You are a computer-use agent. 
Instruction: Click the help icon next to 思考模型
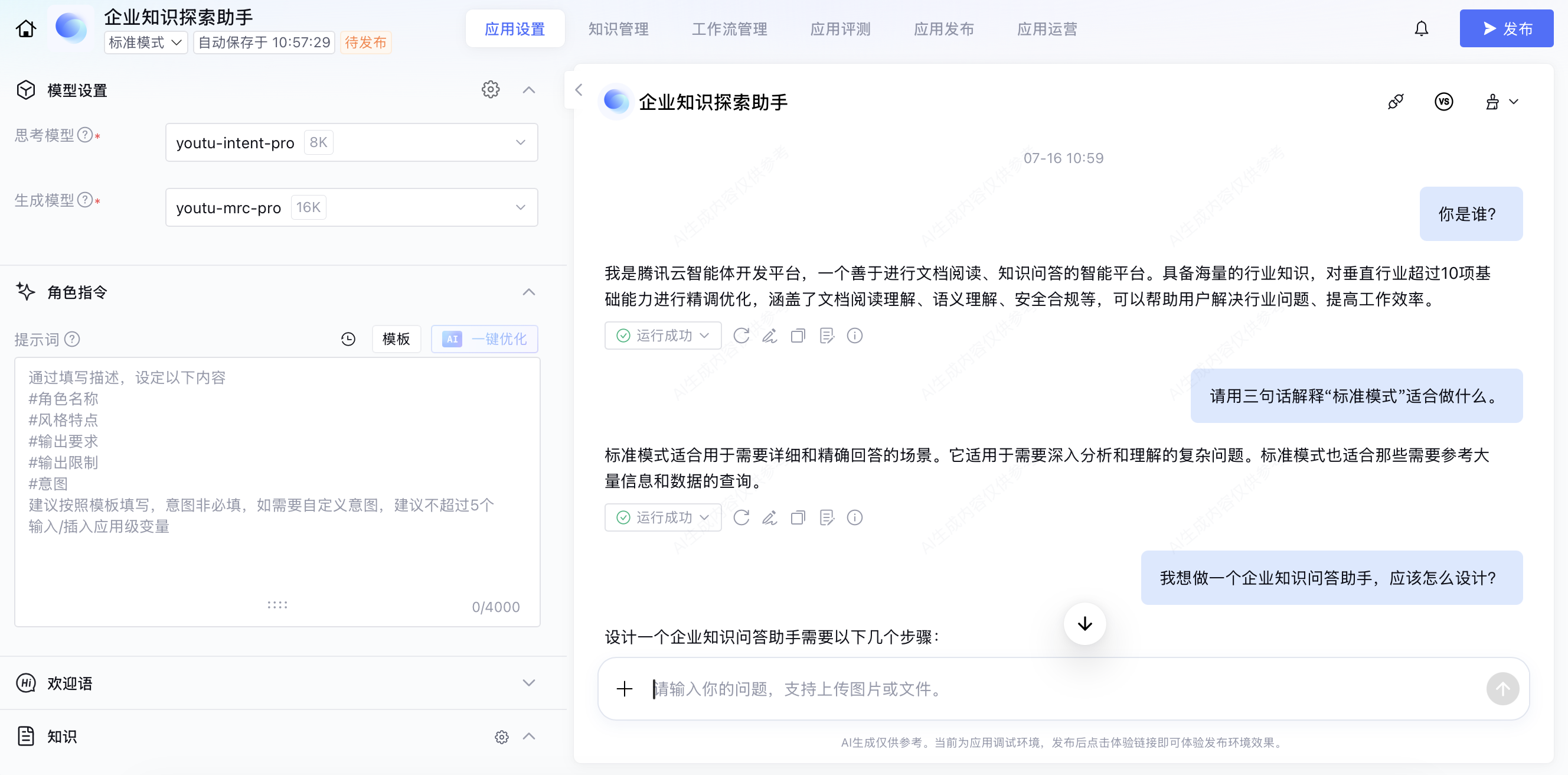pos(86,135)
